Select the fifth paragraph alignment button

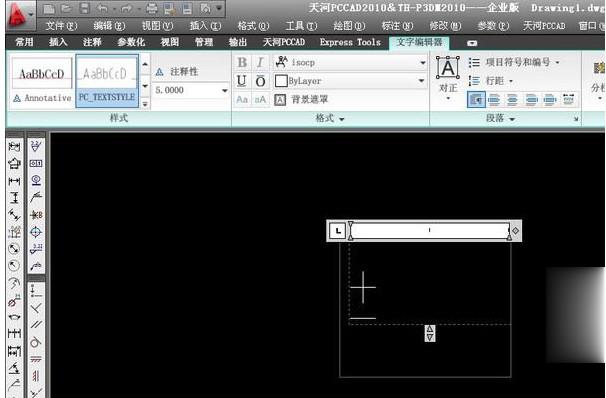click(x=549, y=100)
